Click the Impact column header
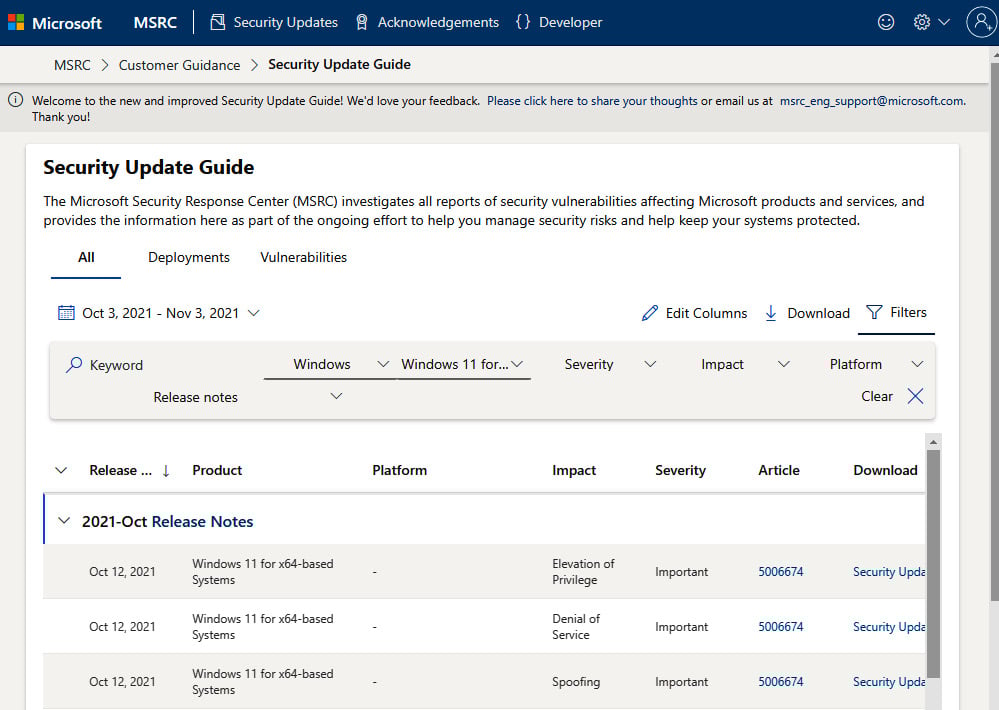Viewport: 999px width, 710px height. click(573, 470)
